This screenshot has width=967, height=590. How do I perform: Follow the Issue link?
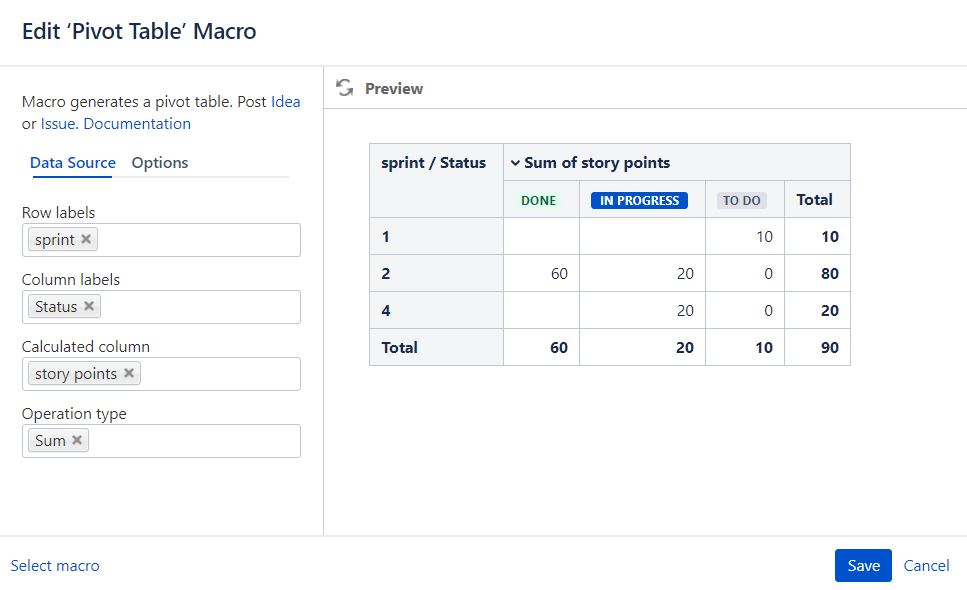tap(58, 124)
